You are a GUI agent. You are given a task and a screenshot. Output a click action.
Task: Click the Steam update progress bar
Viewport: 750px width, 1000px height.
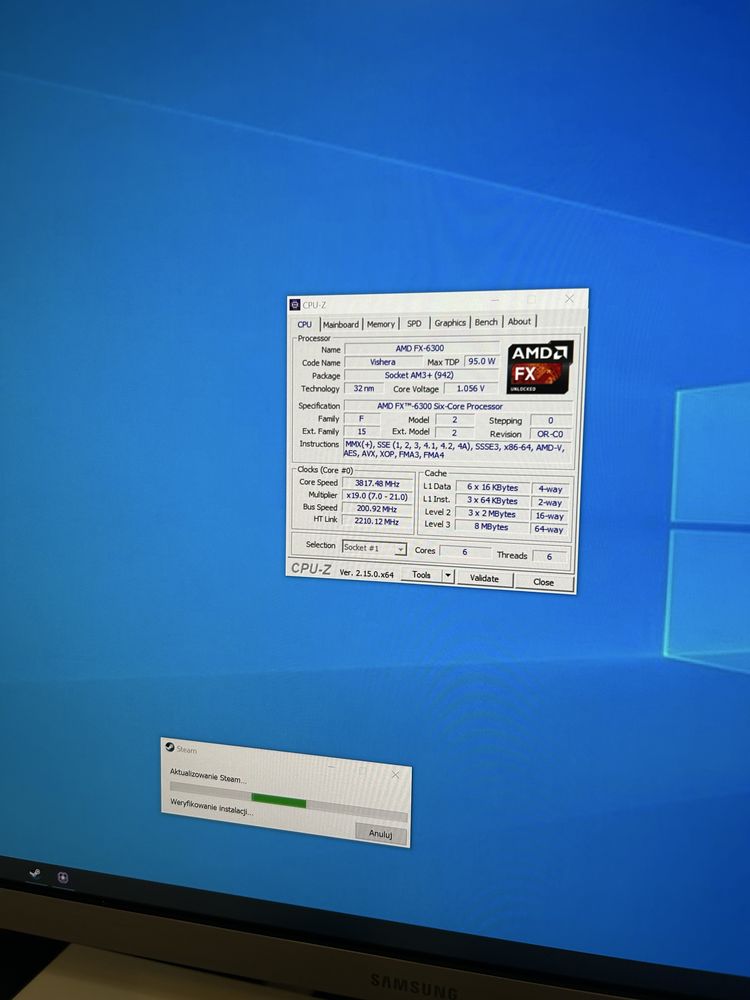(x=288, y=802)
